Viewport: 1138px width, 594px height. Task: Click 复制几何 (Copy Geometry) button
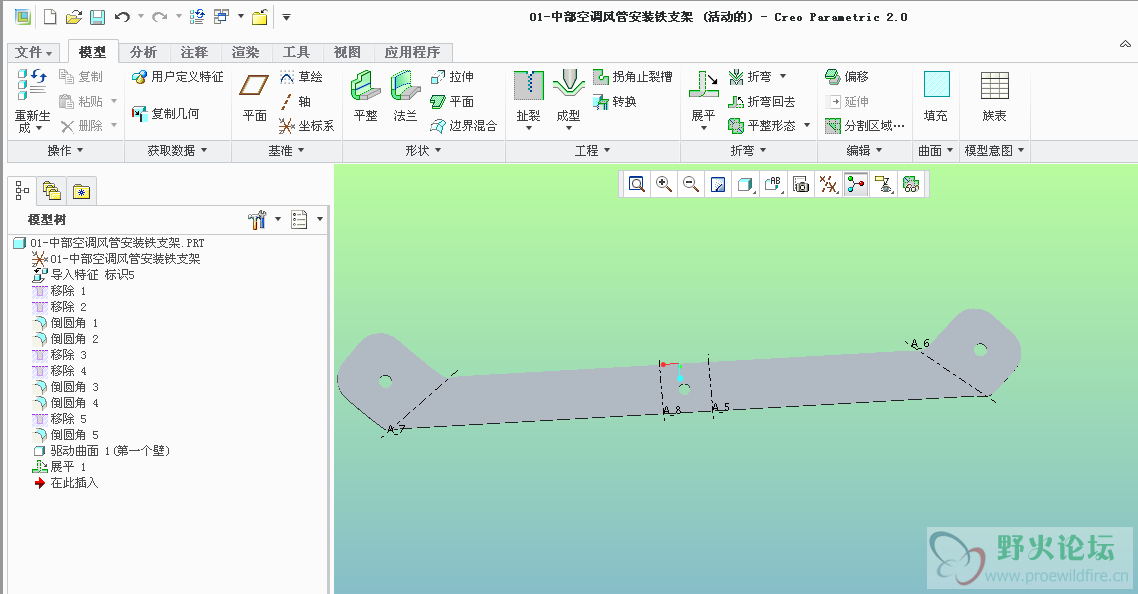click(x=165, y=113)
